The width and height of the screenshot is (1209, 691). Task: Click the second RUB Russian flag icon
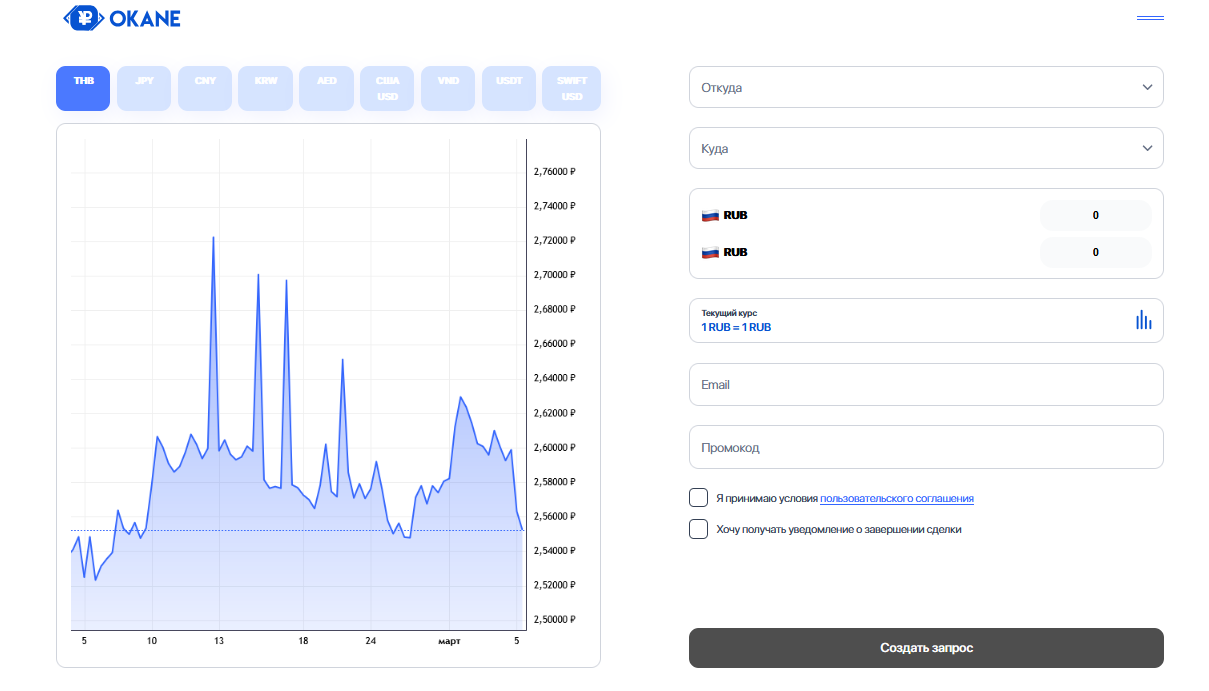710,252
